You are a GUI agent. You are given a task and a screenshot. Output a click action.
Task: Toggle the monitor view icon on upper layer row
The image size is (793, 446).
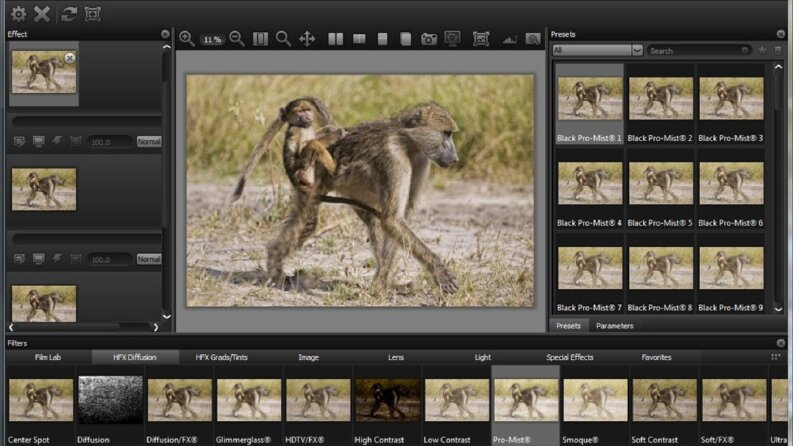point(38,142)
